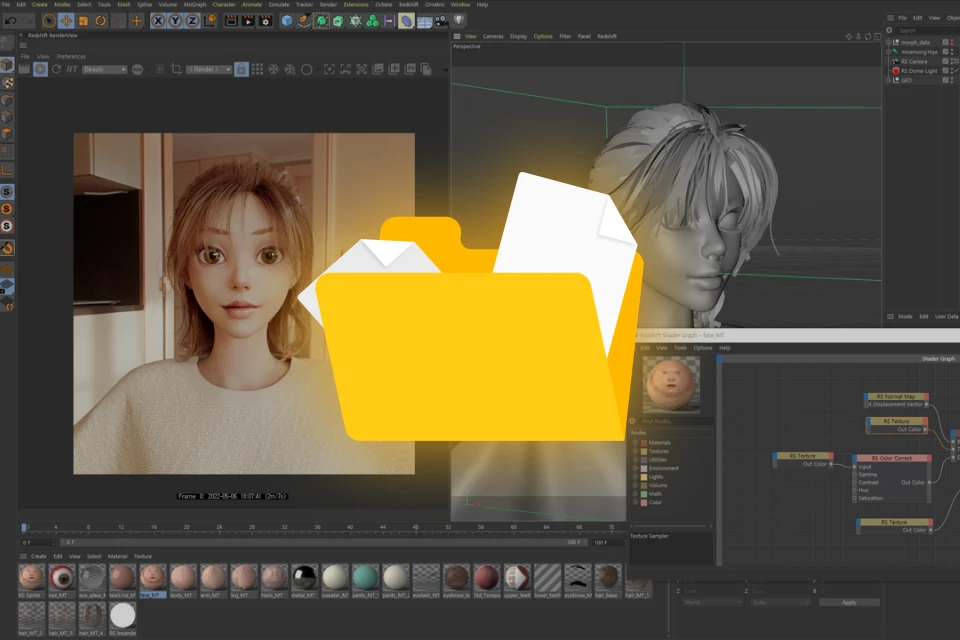Add a Cube primitive object
Image resolution: width=960 pixels, height=640 pixels.
click(x=287, y=21)
